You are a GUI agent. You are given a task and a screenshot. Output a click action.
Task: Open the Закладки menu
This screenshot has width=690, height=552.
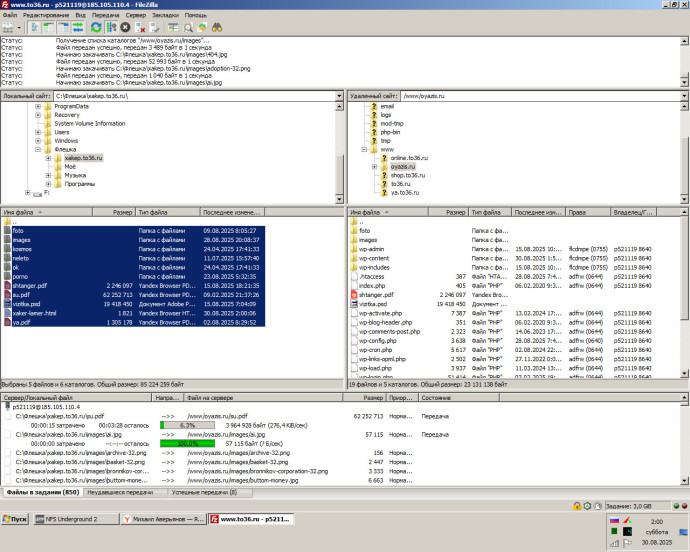point(165,15)
